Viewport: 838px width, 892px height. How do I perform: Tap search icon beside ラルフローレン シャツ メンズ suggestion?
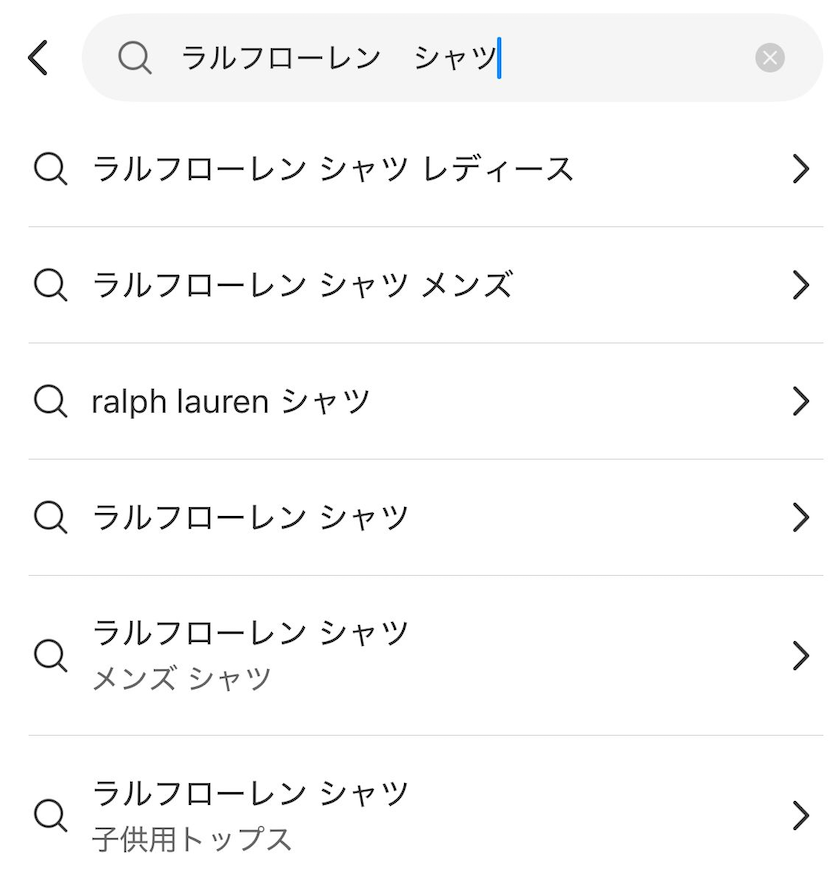click(x=50, y=286)
